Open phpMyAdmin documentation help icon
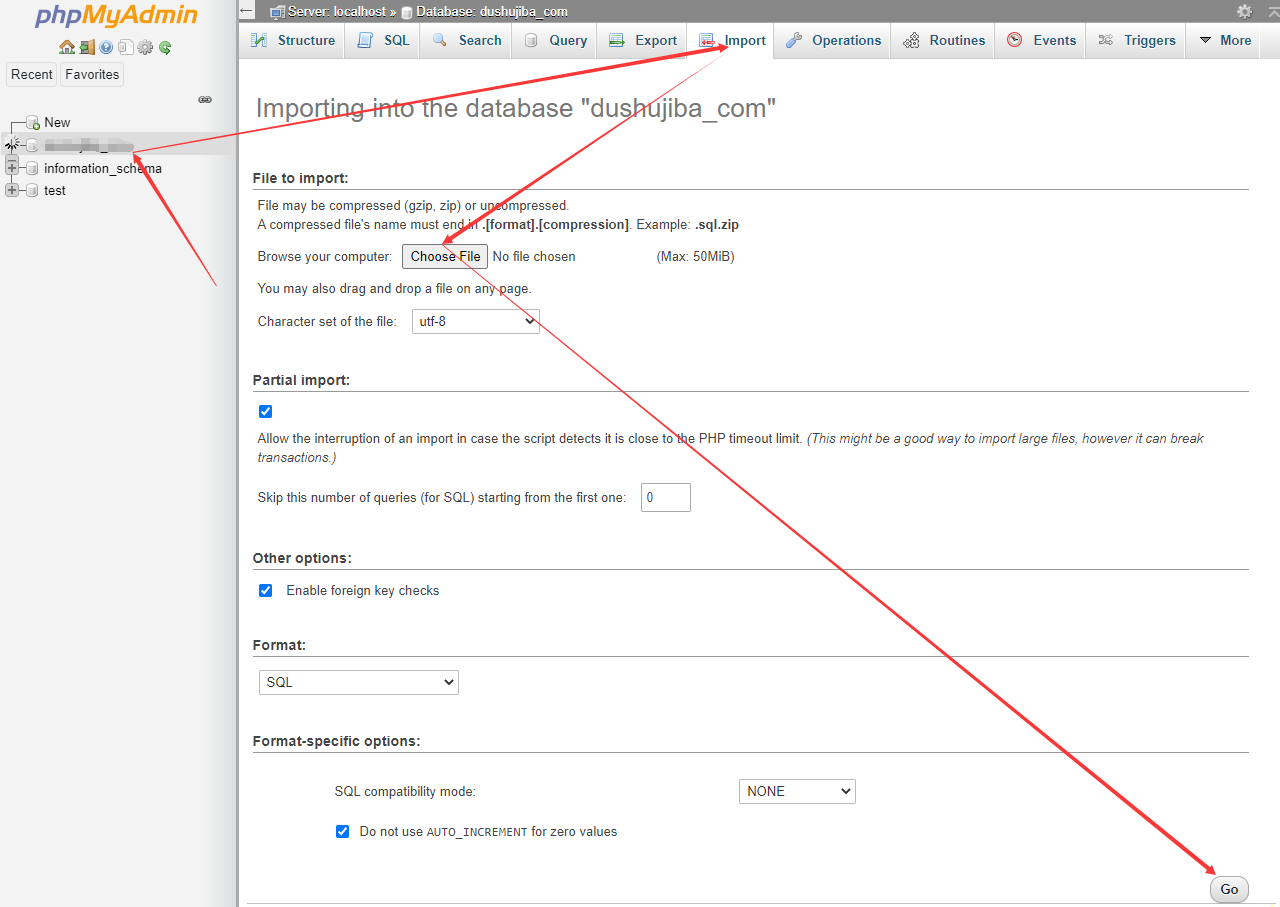Image resolution: width=1280 pixels, height=907 pixels. click(x=106, y=47)
